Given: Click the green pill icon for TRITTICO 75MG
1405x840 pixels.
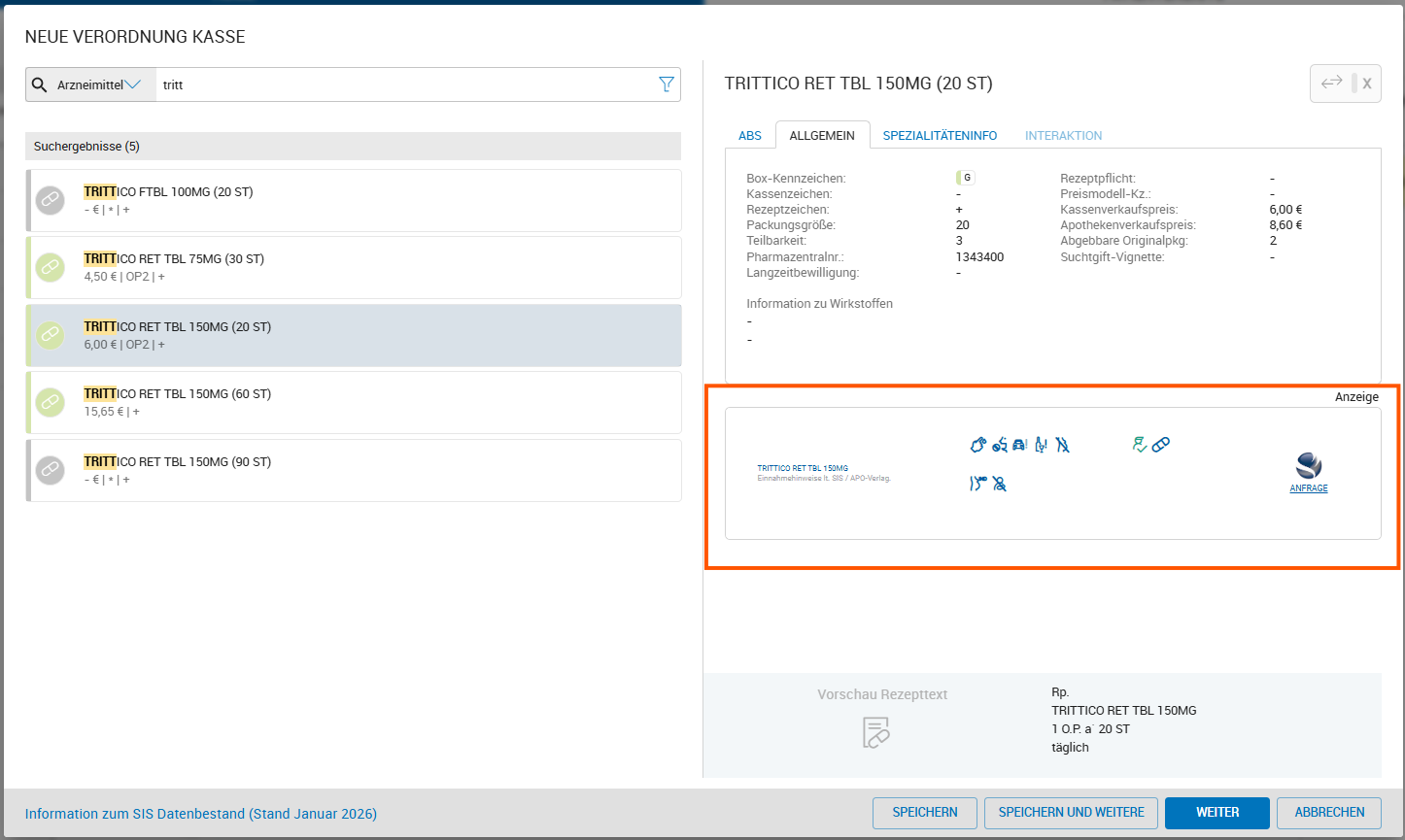Looking at the screenshot, I should click(50, 267).
